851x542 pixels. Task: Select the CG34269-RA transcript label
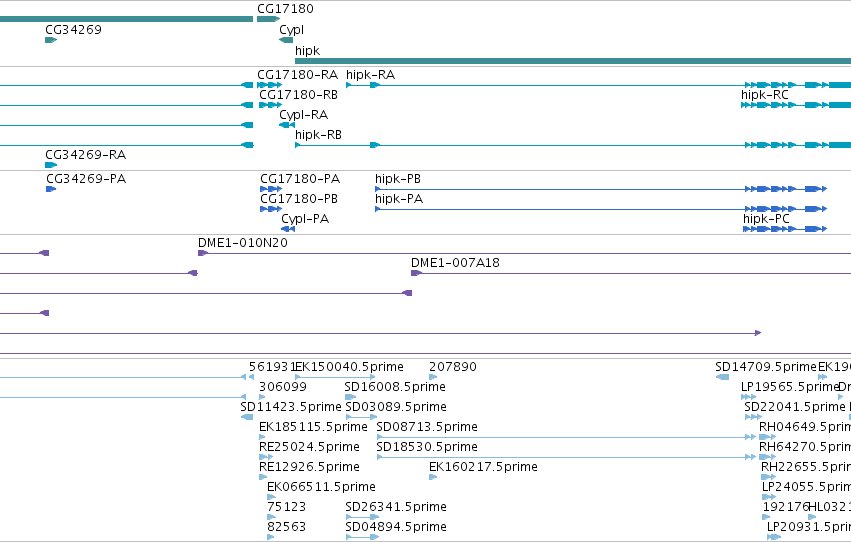[x=86, y=155]
